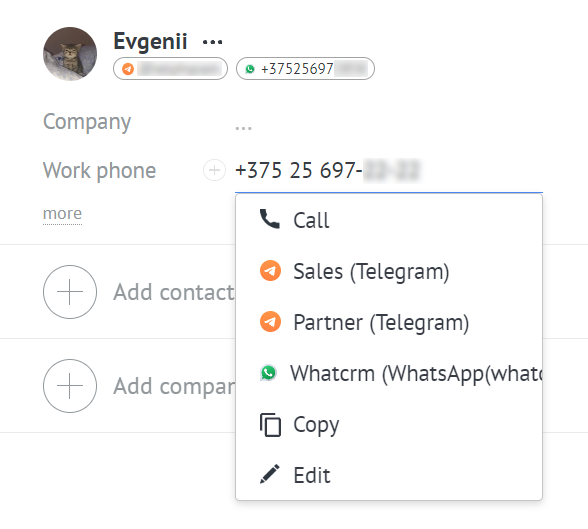The height and width of the screenshot is (529, 588).
Task: Click the pencil edit icon
Action: (x=270, y=474)
